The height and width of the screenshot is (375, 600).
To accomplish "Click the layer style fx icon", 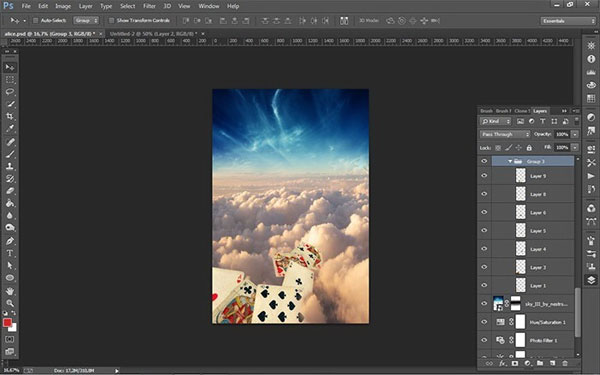I will [502, 363].
